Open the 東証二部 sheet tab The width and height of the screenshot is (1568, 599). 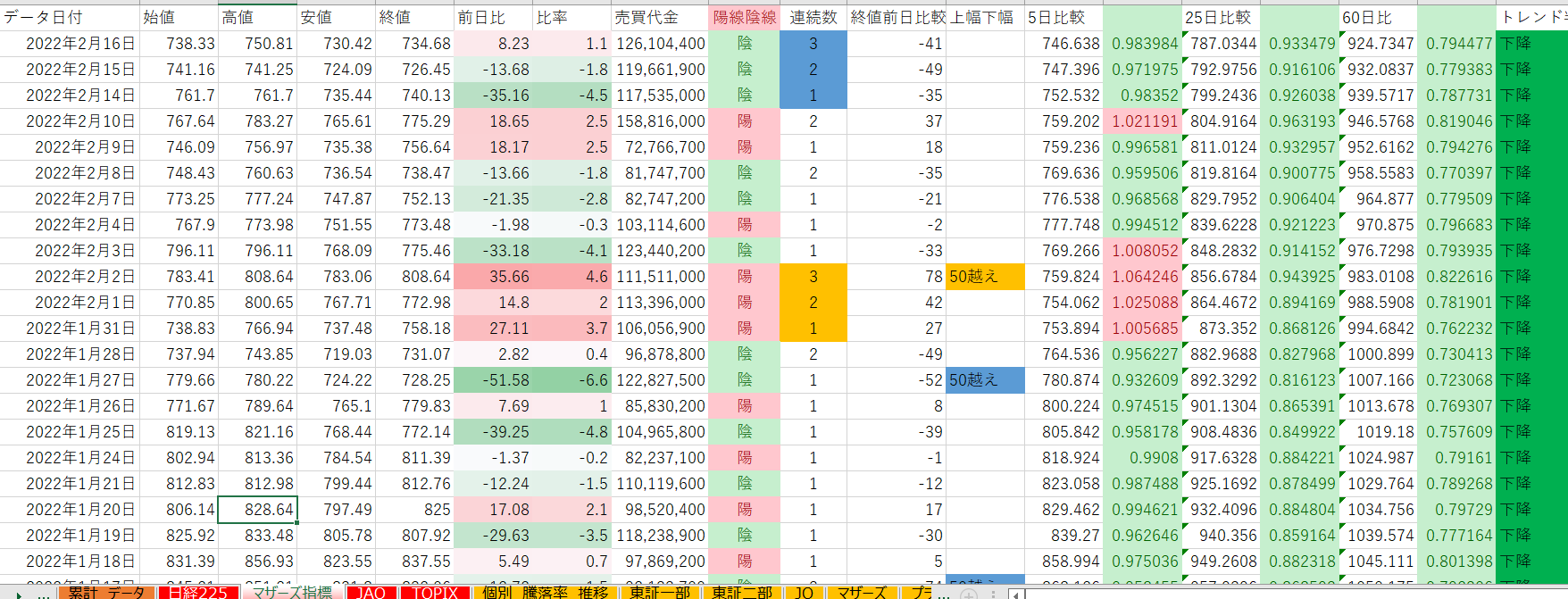[742, 593]
